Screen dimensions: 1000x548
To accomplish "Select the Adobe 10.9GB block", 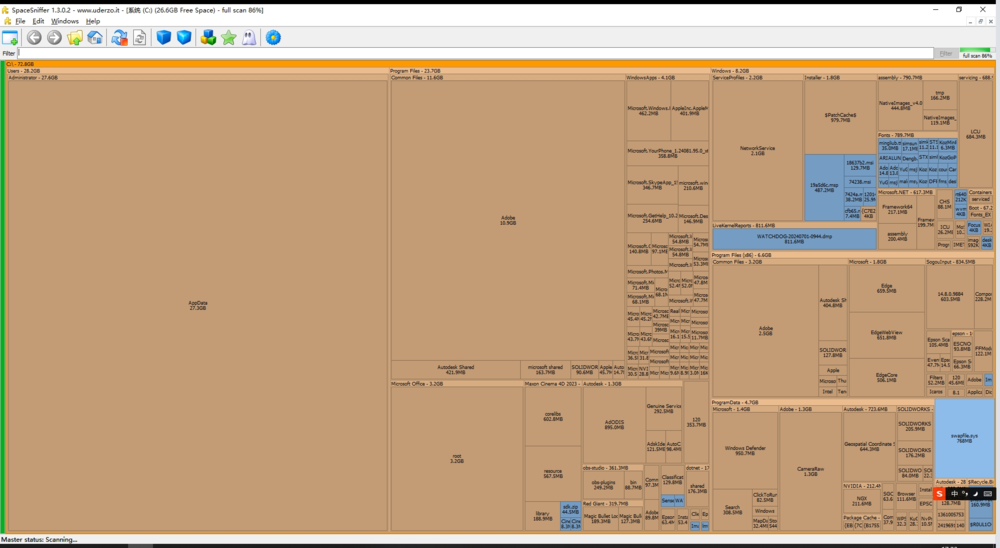I will [x=508, y=220].
